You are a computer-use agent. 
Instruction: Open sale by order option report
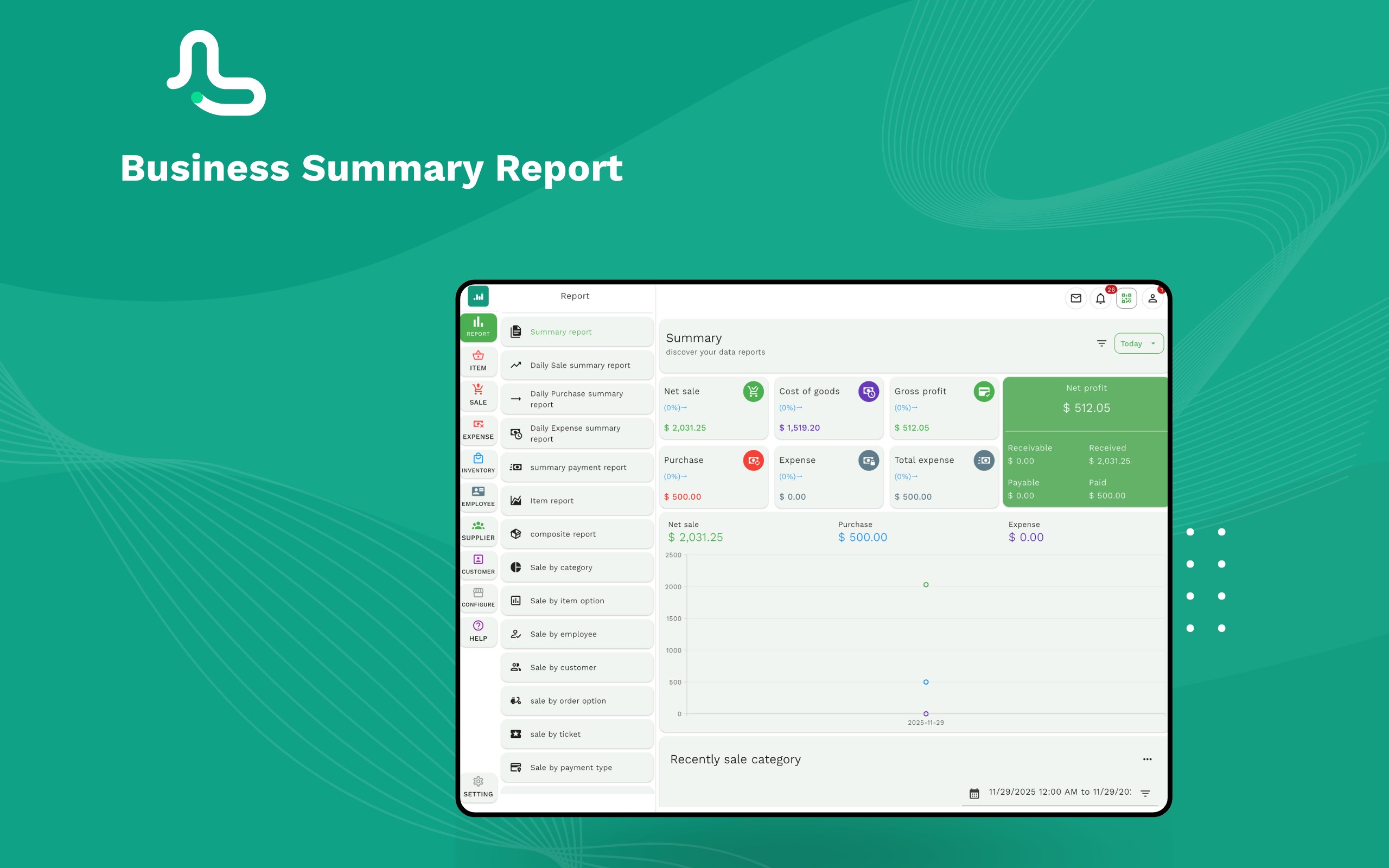tap(577, 700)
